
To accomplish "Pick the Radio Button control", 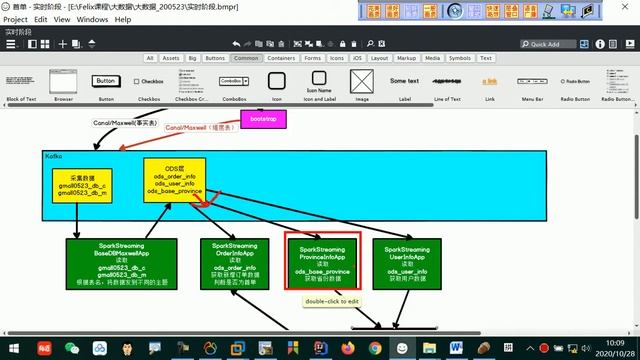I will [x=575, y=85].
